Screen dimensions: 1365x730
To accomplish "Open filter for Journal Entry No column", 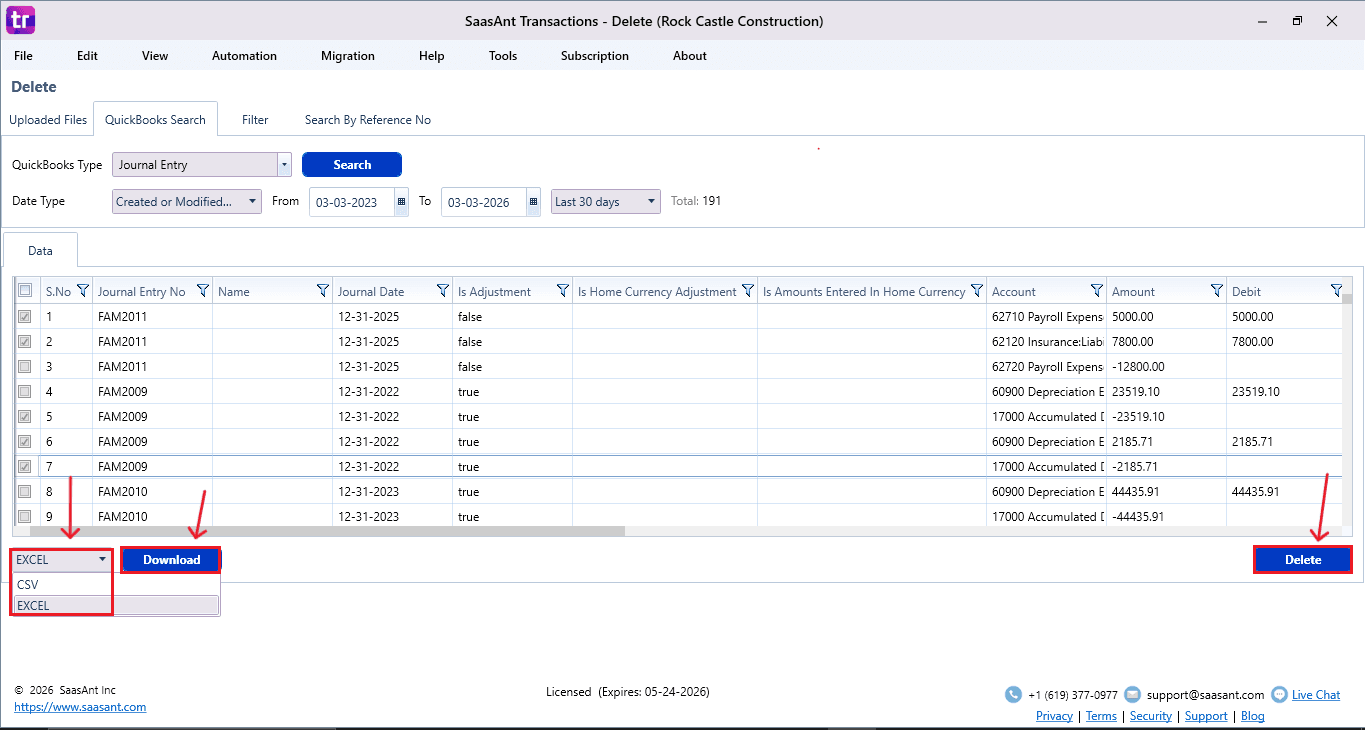I will click(203, 291).
